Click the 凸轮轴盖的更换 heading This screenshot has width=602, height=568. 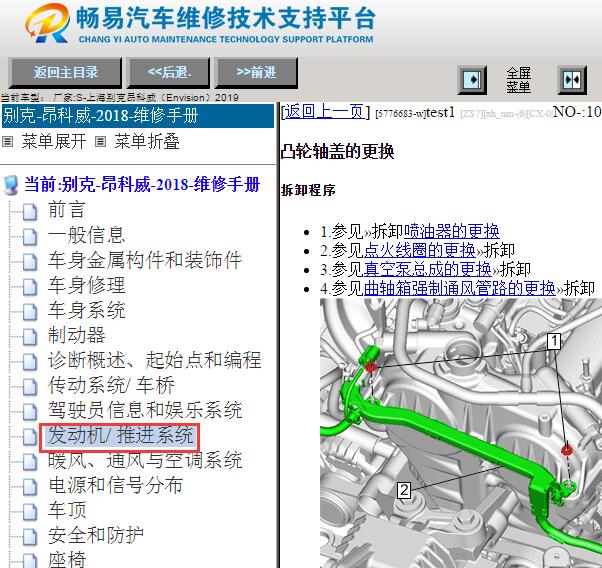[x=337, y=151]
